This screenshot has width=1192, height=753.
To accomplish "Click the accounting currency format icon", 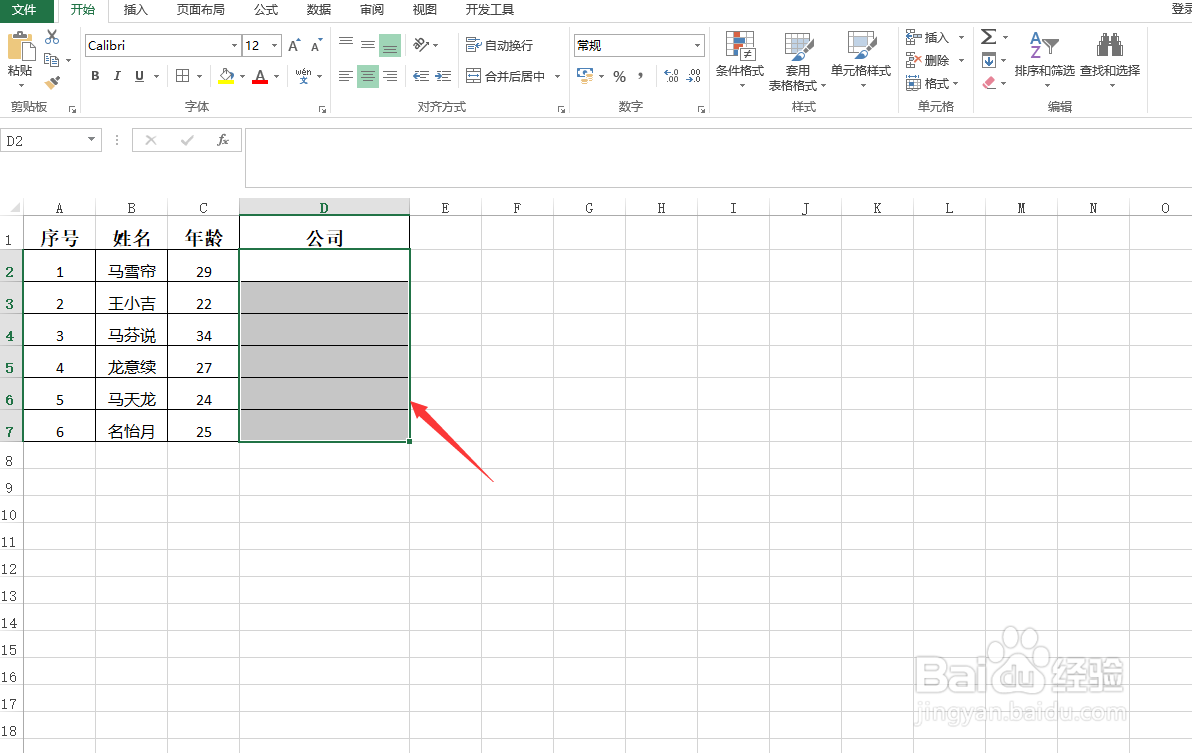I will click(585, 76).
